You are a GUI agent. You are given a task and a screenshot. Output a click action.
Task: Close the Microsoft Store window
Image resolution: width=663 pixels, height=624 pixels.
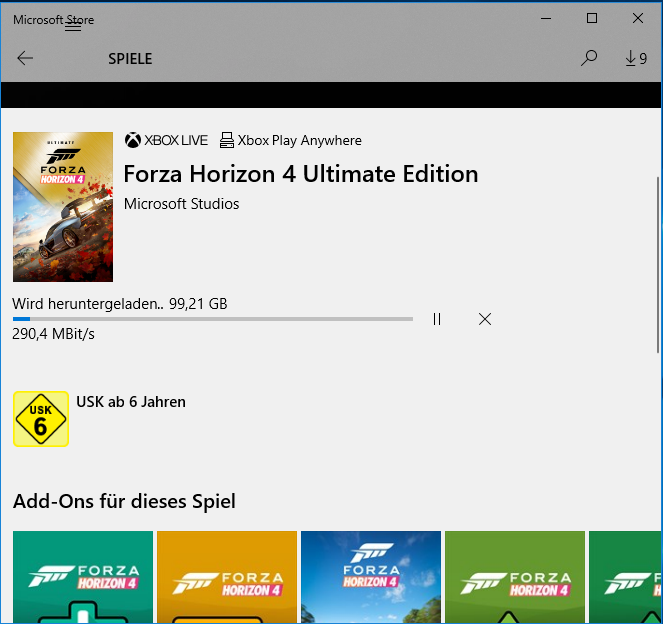point(638,18)
